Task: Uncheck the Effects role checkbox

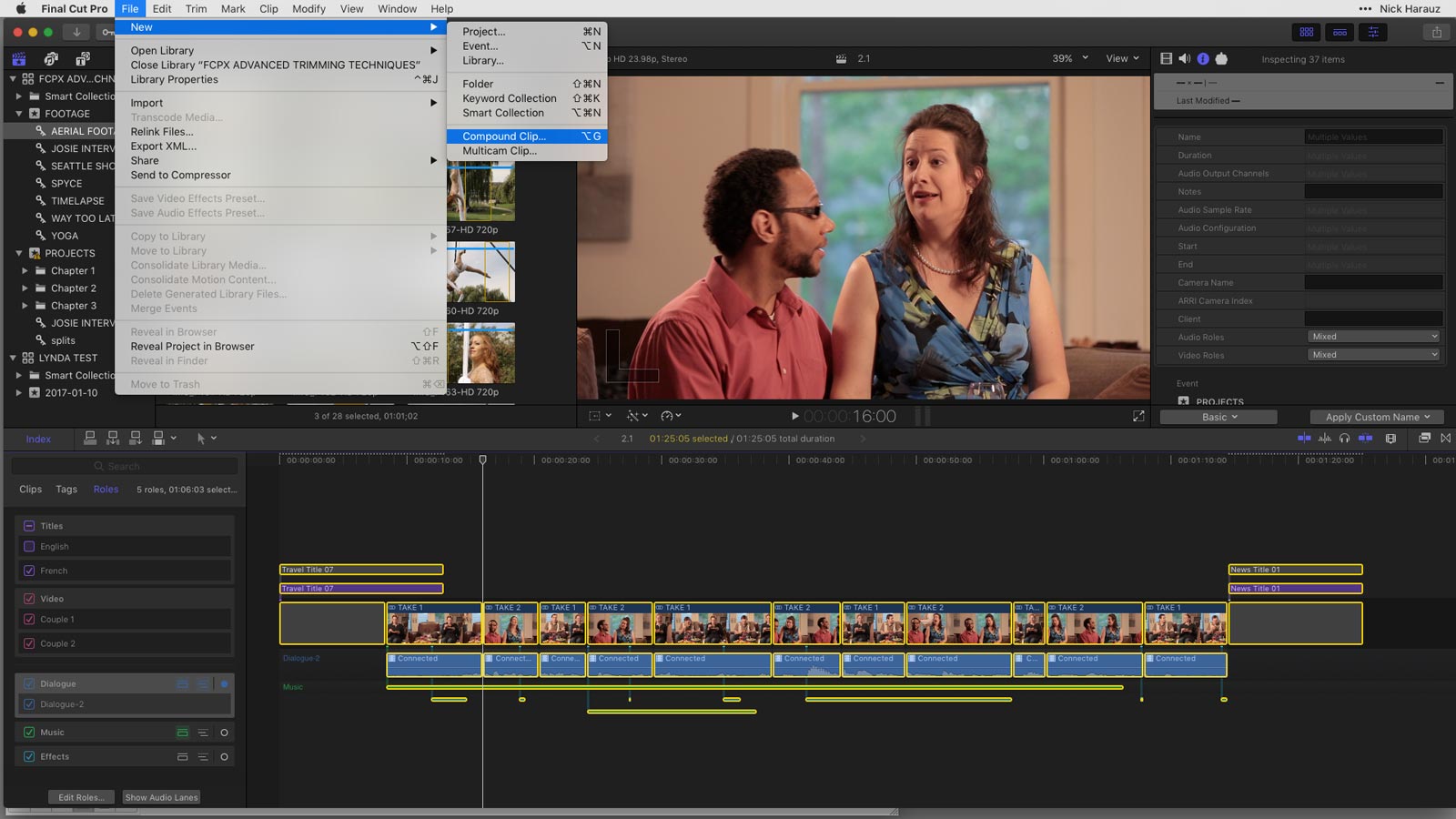Action: click(29, 756)
